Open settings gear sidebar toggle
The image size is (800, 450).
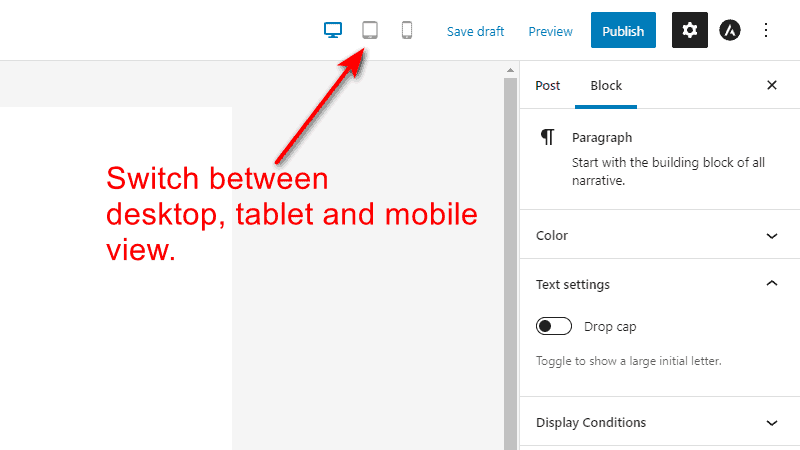[689, 30]
